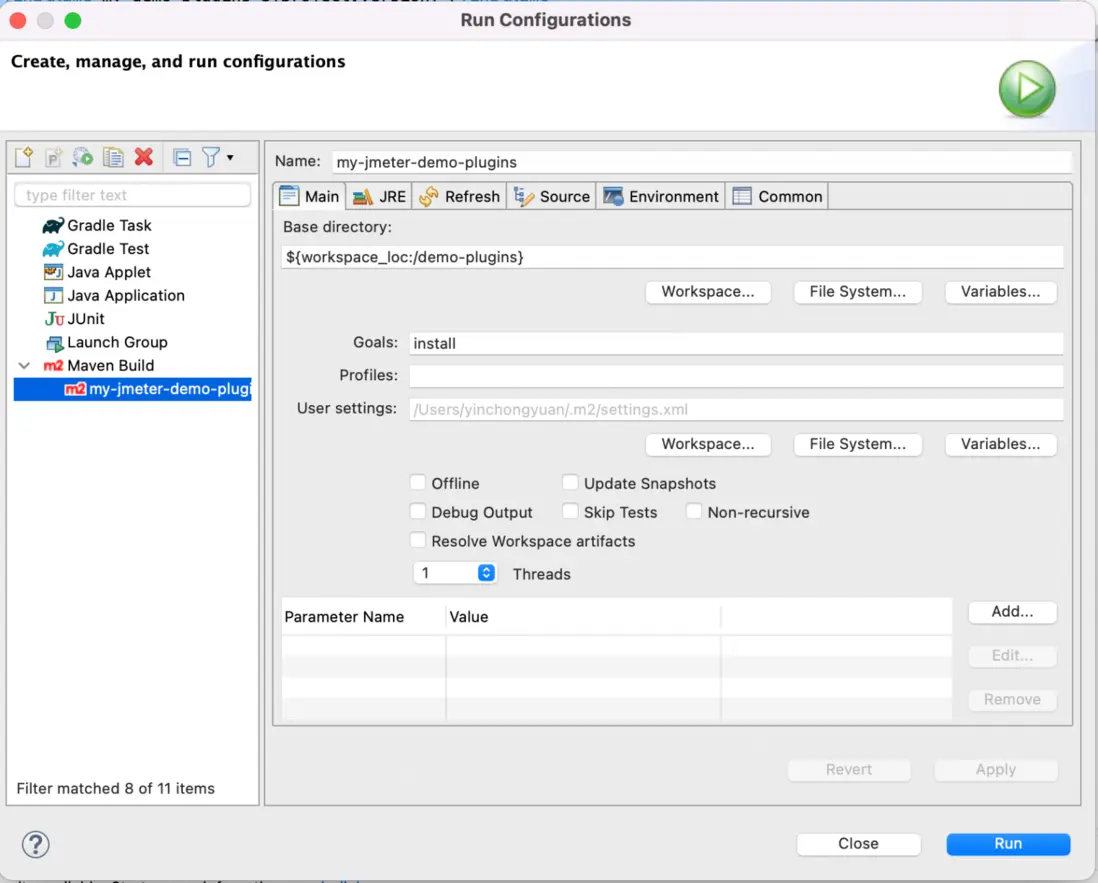Image resolution: width=1098 pixels, height=883 pixels.
Task: Switch to the JRE tab
Action: [379, 196]
